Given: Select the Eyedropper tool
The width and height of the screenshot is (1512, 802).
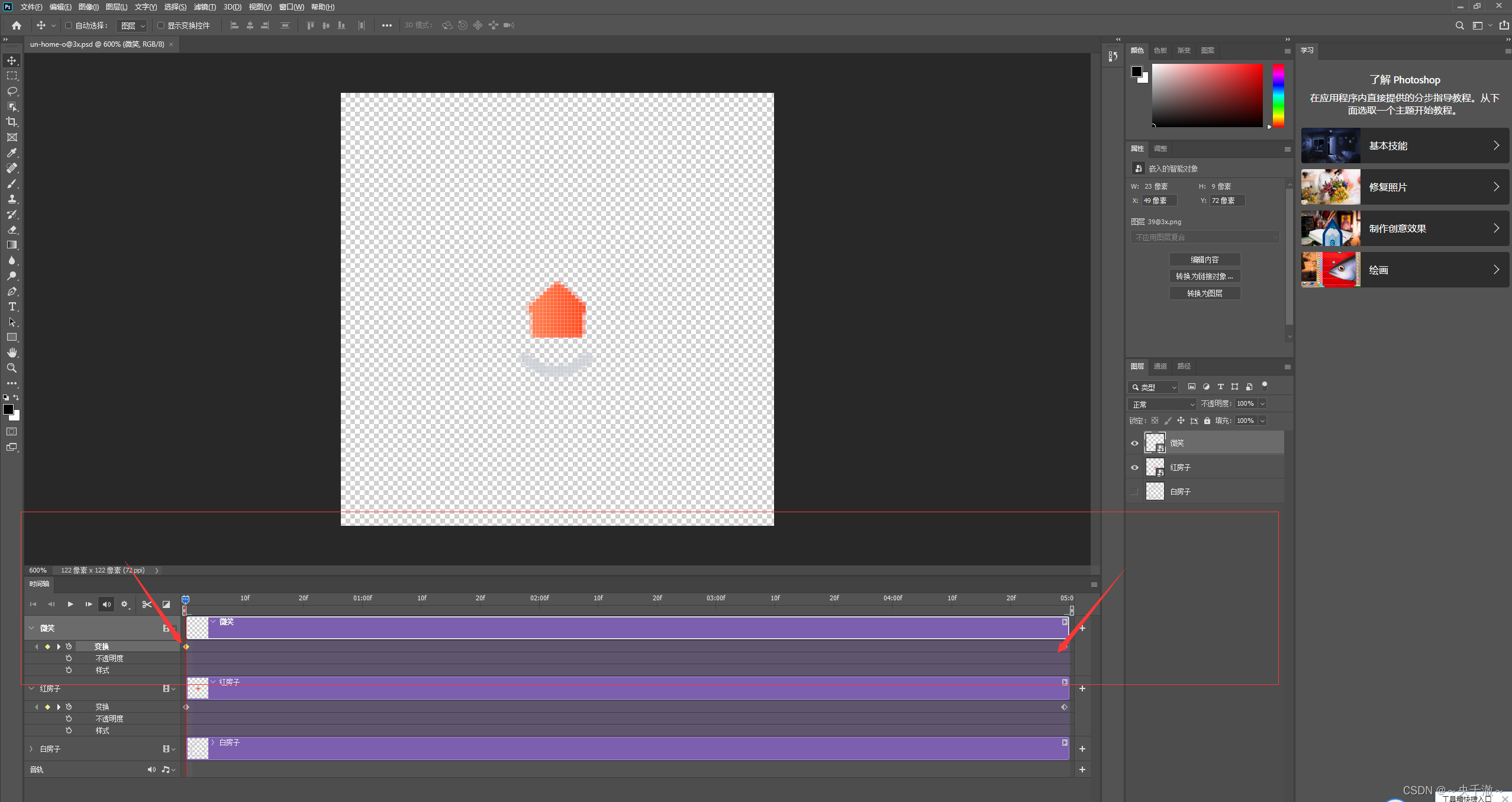Looking at the screenshot, I should [12, 153].
